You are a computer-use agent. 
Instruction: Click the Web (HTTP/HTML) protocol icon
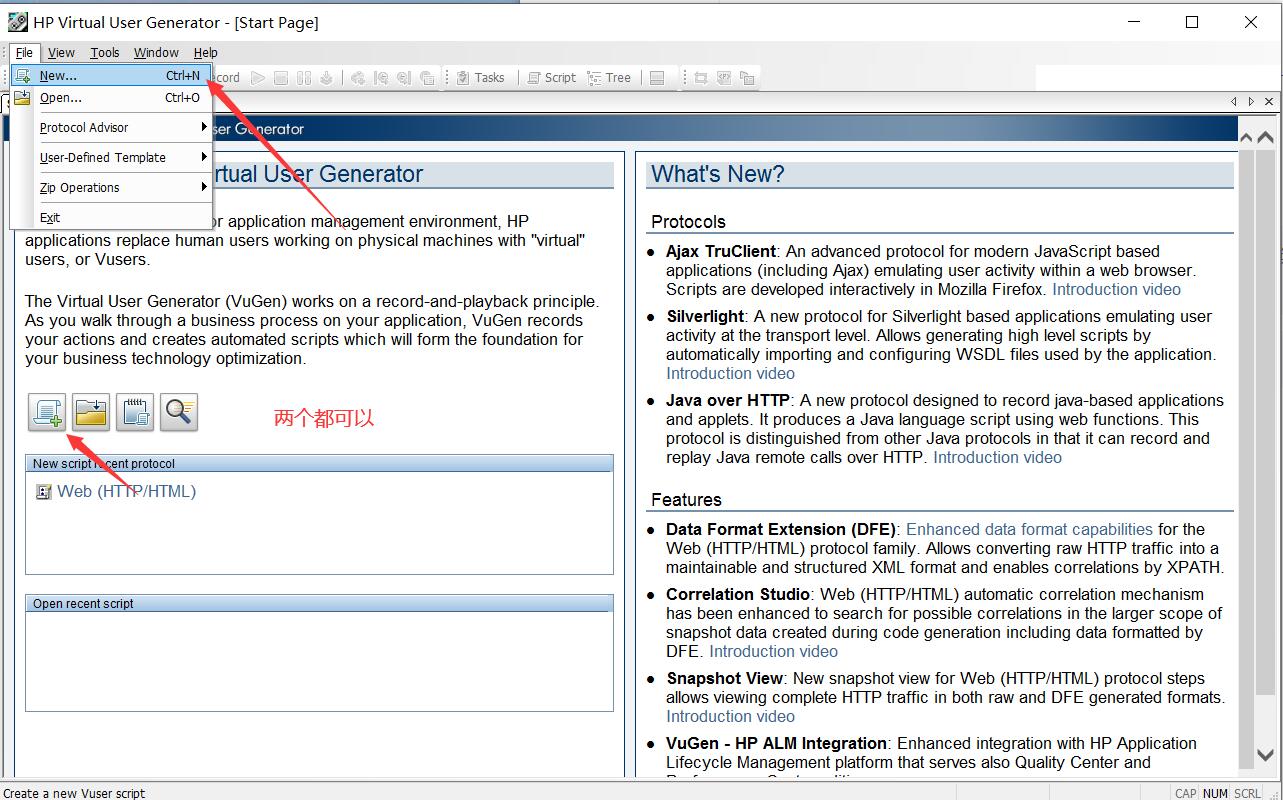pyautogui.click(x=43, y=492)
